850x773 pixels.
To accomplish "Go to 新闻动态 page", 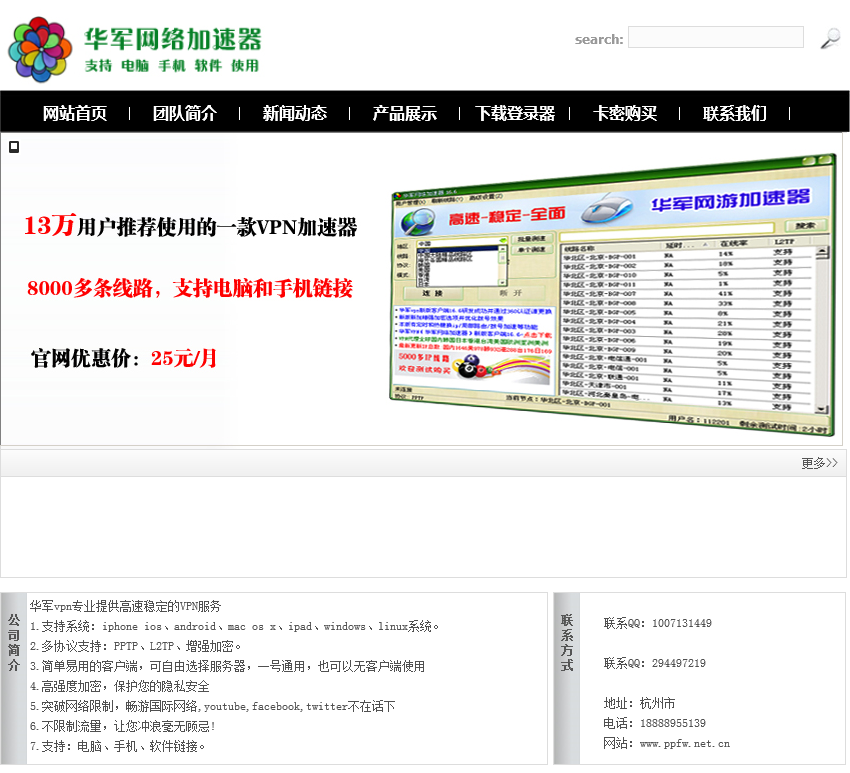I will point(295,113).
